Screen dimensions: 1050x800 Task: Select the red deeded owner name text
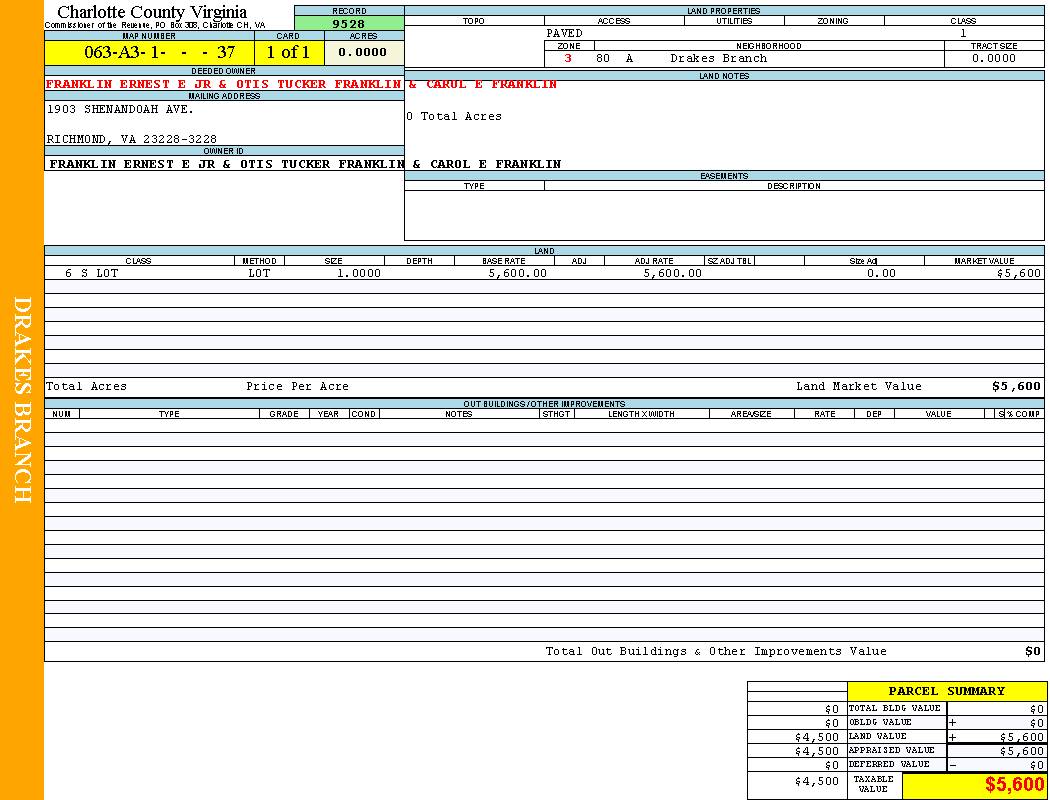(x=301, y=85)
